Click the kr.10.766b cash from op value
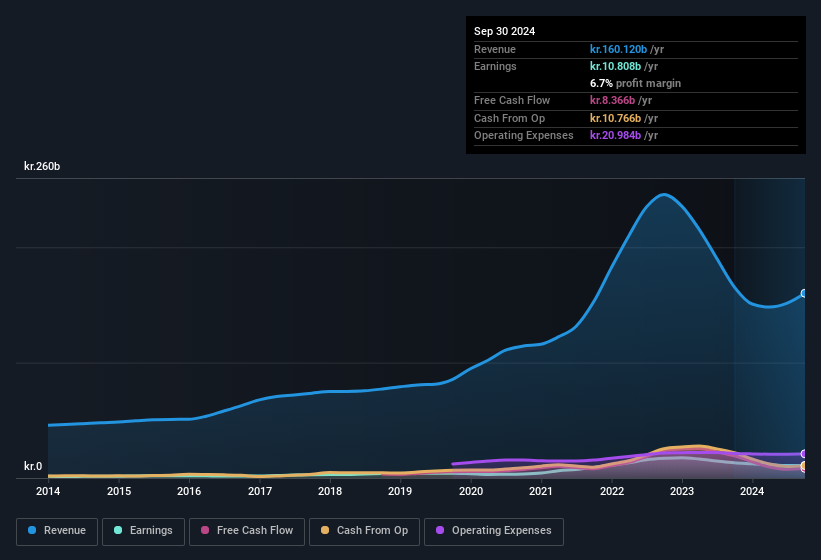This screenshot has height=560, width=821. (615, 118)
